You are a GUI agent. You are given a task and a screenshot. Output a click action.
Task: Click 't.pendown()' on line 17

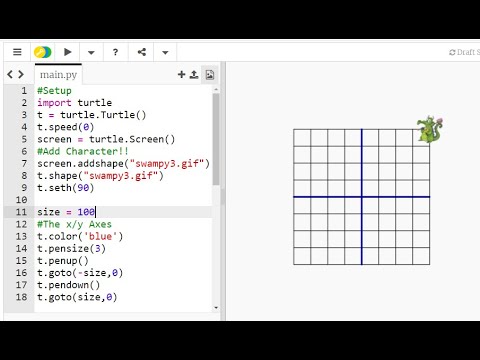tap(68, 285)
